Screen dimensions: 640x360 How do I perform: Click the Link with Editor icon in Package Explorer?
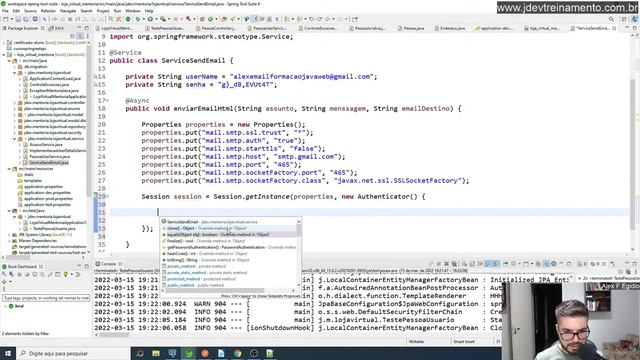point(80,36)
